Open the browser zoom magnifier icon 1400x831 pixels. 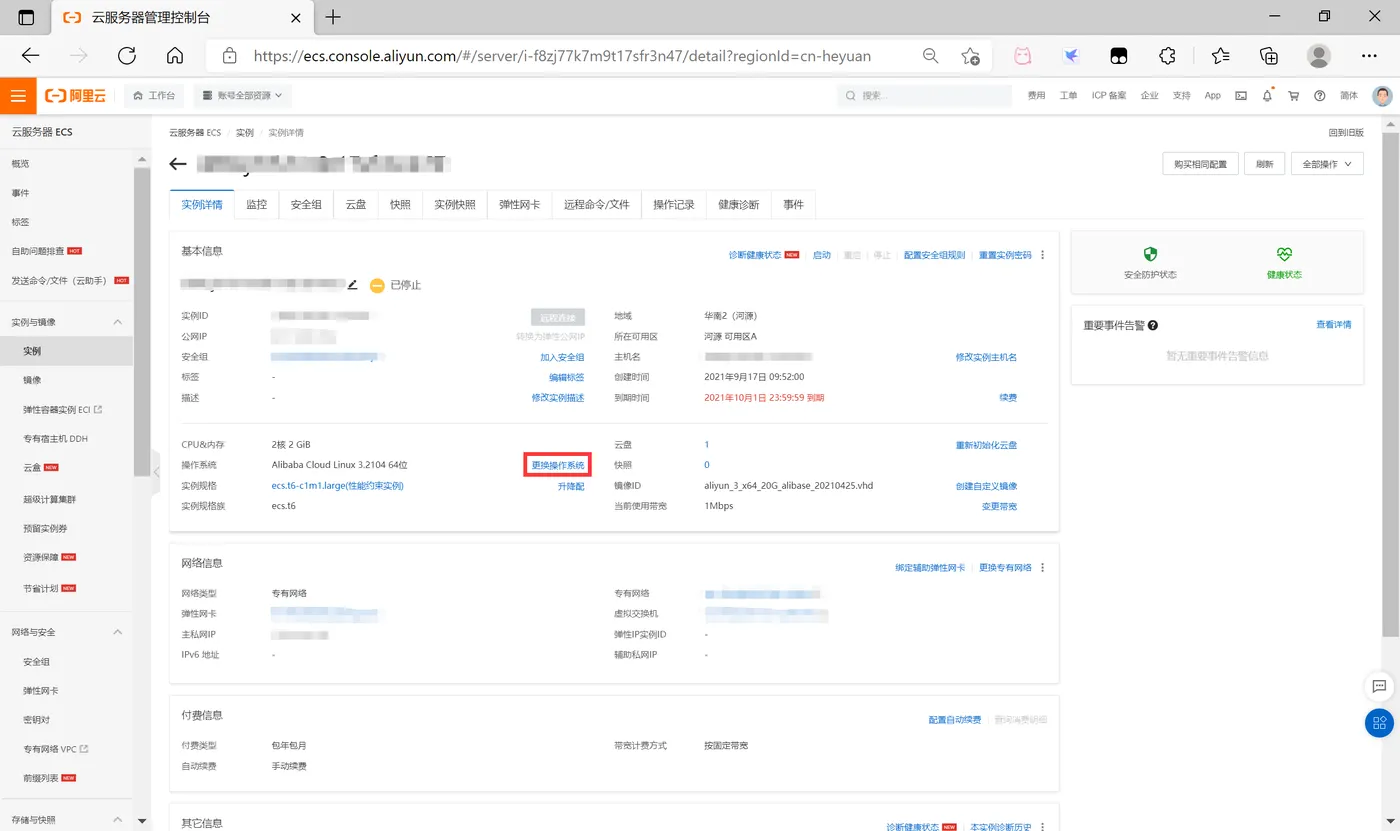pos(930,56)
